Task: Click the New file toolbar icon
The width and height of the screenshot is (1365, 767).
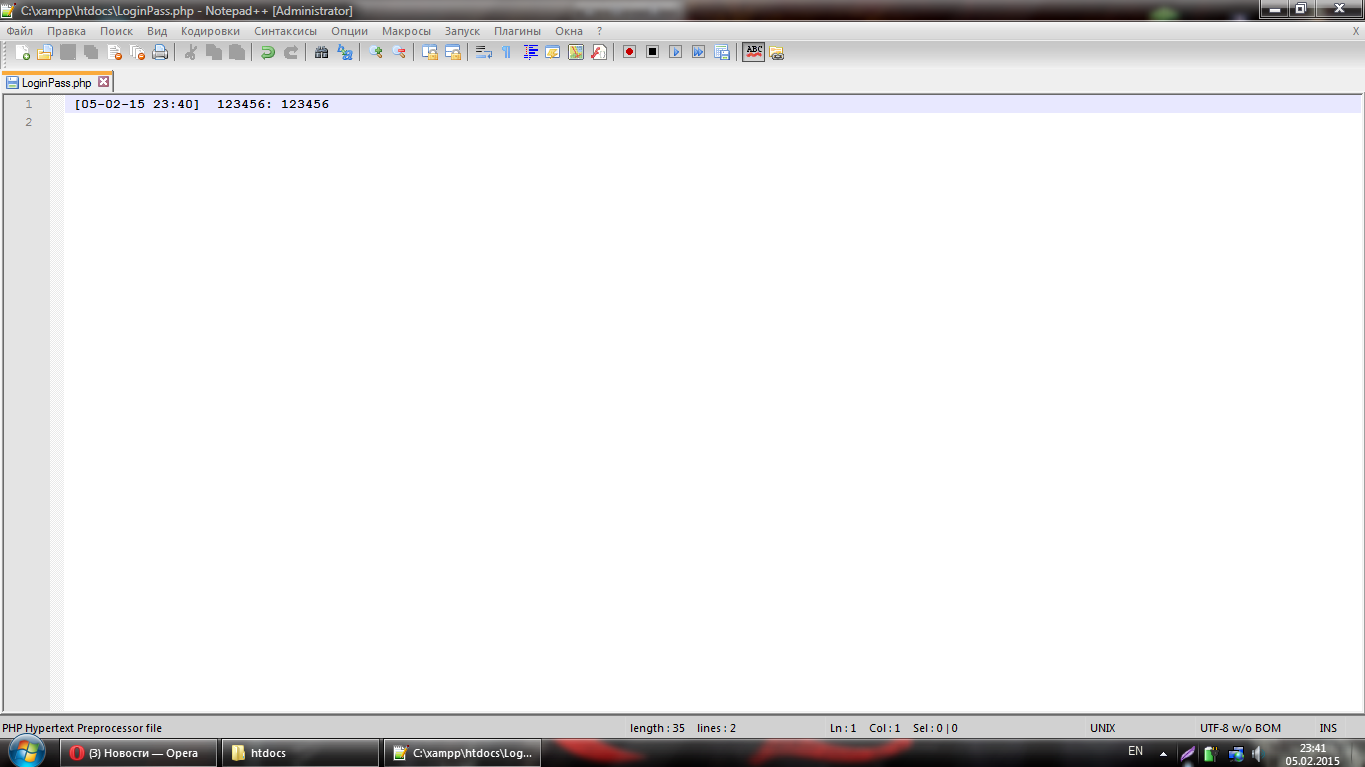Action: click(x=22, y=52)
